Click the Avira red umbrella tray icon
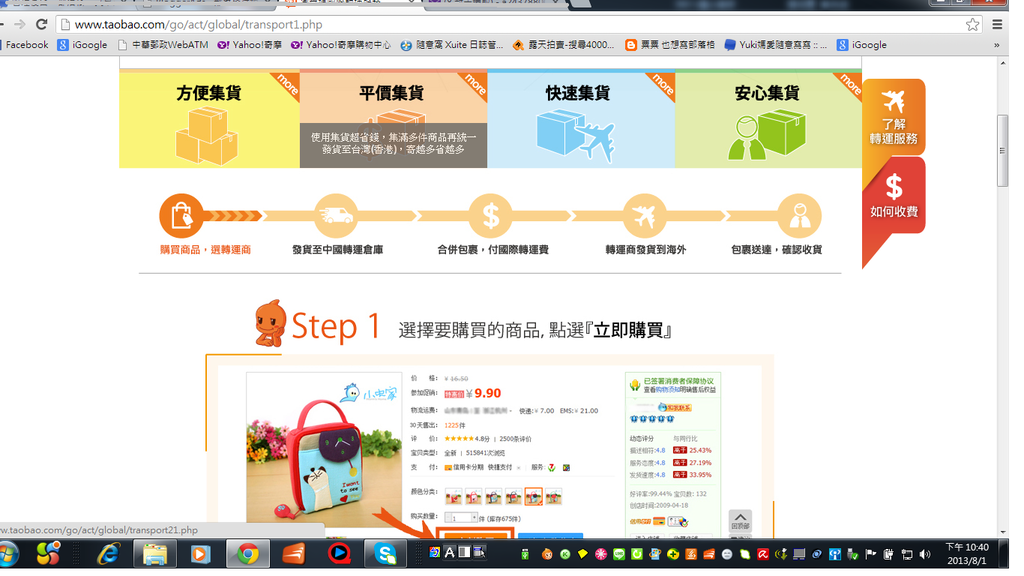 [x=763, y=554]
